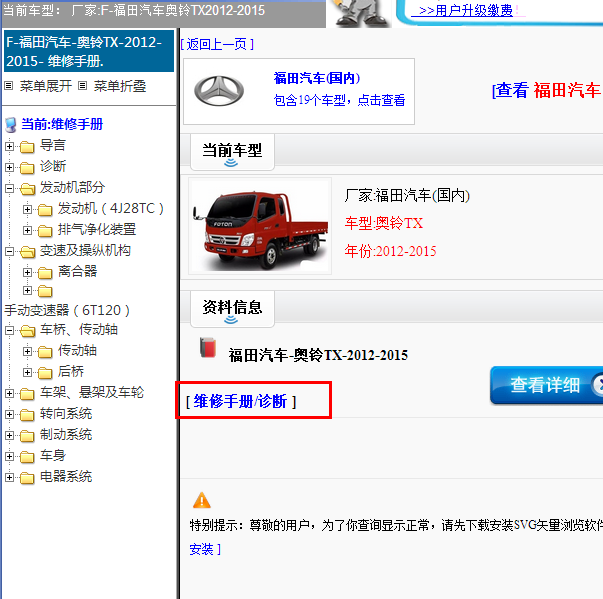Click 查看 福田汽车 link
The width and height of the screenshot is (603, 599).
pyautogui.click(x=547, y=90)
